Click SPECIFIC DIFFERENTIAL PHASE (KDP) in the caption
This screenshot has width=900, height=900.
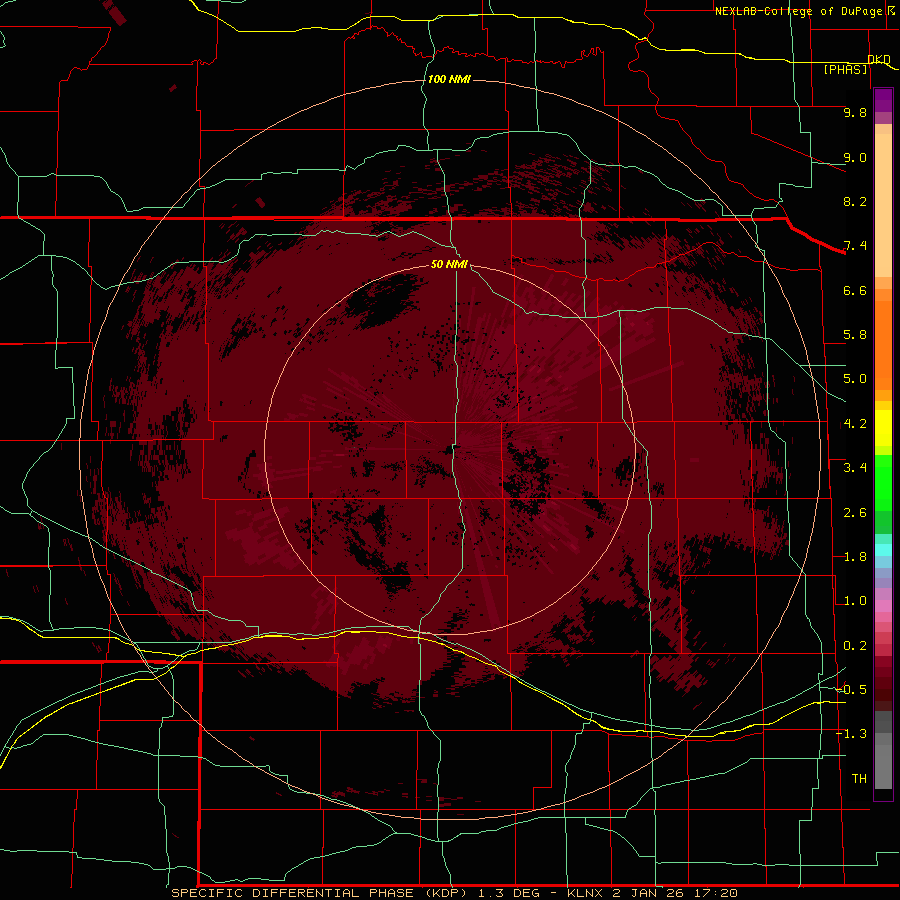[x=321, y=893]
